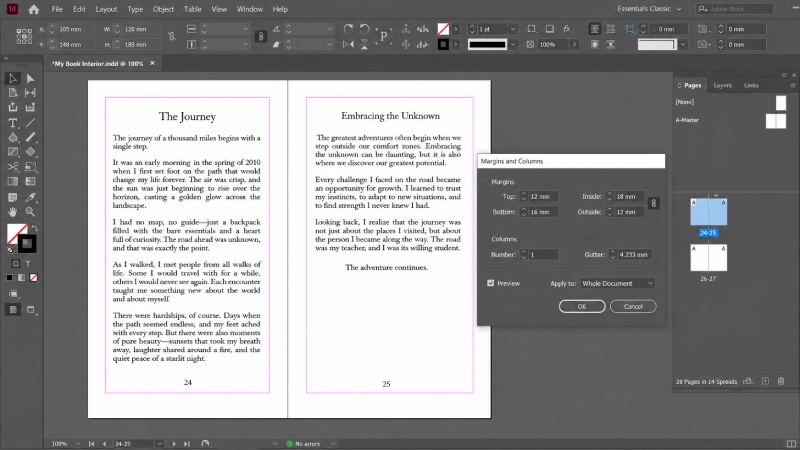Open the zoom level dropdown in the status bar
800x450 pixels.
[78, 444]
